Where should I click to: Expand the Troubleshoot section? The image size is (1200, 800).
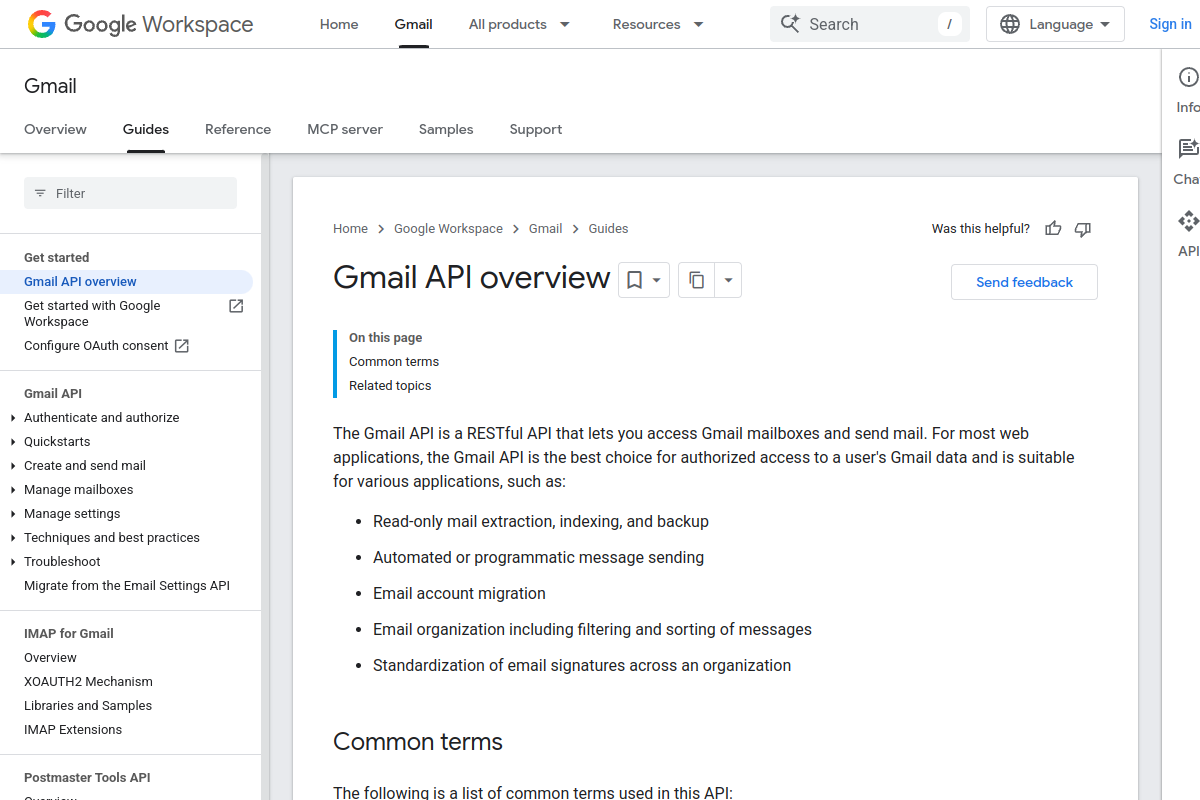point(13,562)
